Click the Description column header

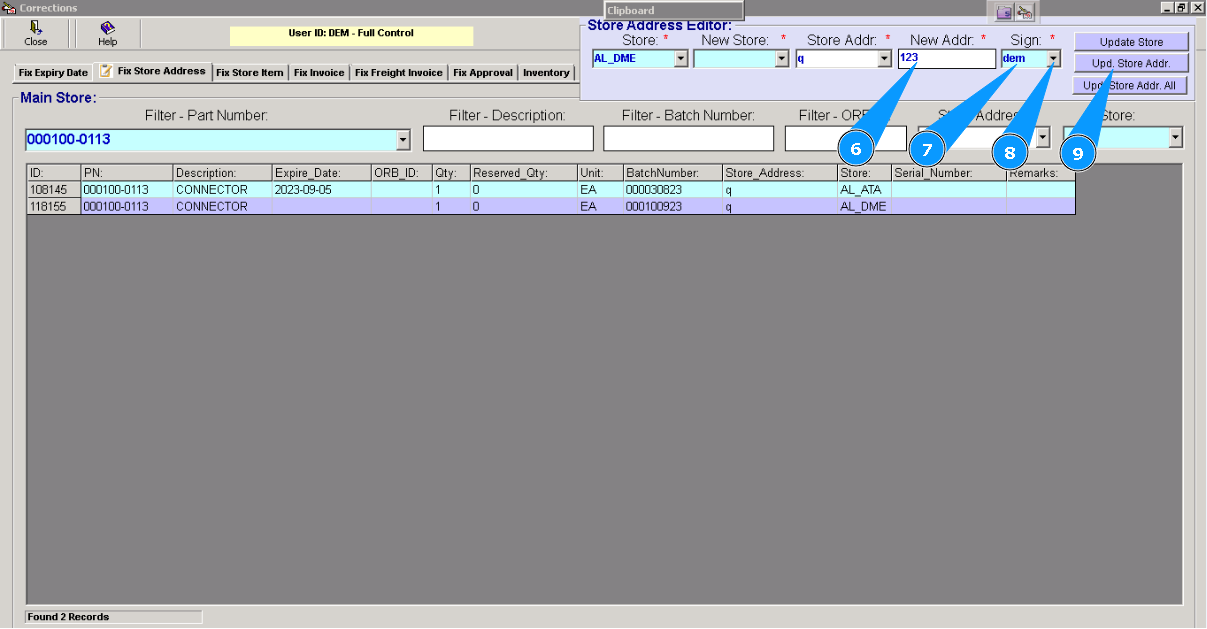point(222,173)
